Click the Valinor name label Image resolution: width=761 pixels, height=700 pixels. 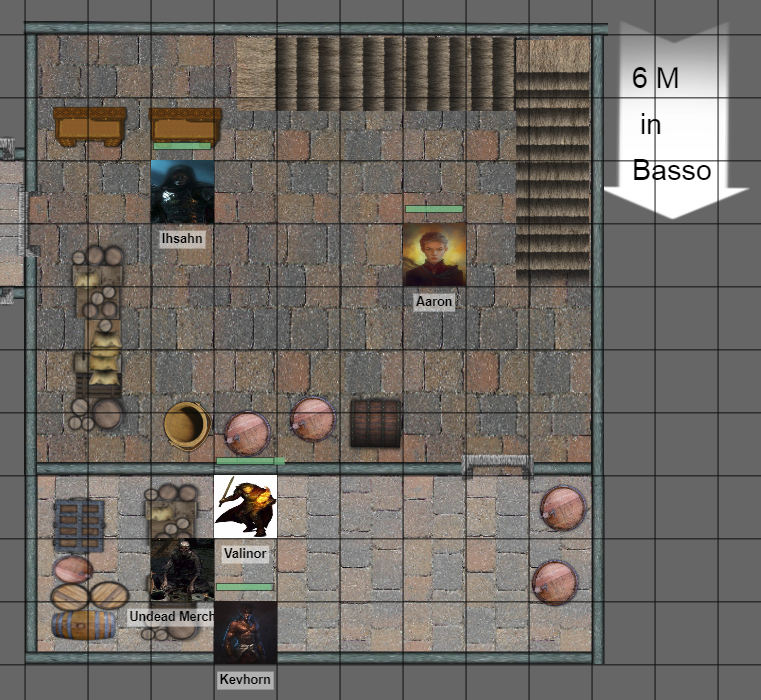click(245, 553)
